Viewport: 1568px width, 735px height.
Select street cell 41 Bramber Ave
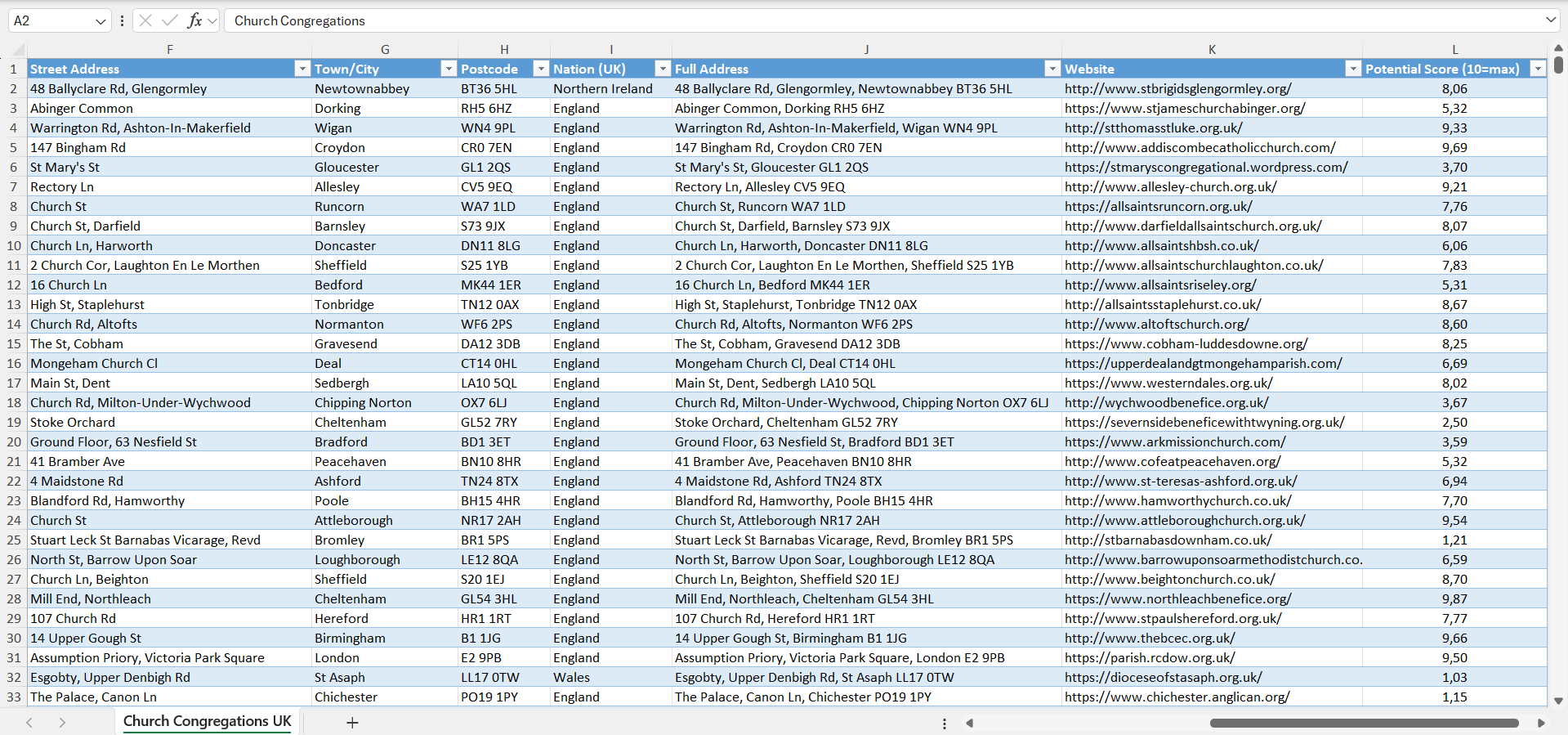[x=170, y=462]
